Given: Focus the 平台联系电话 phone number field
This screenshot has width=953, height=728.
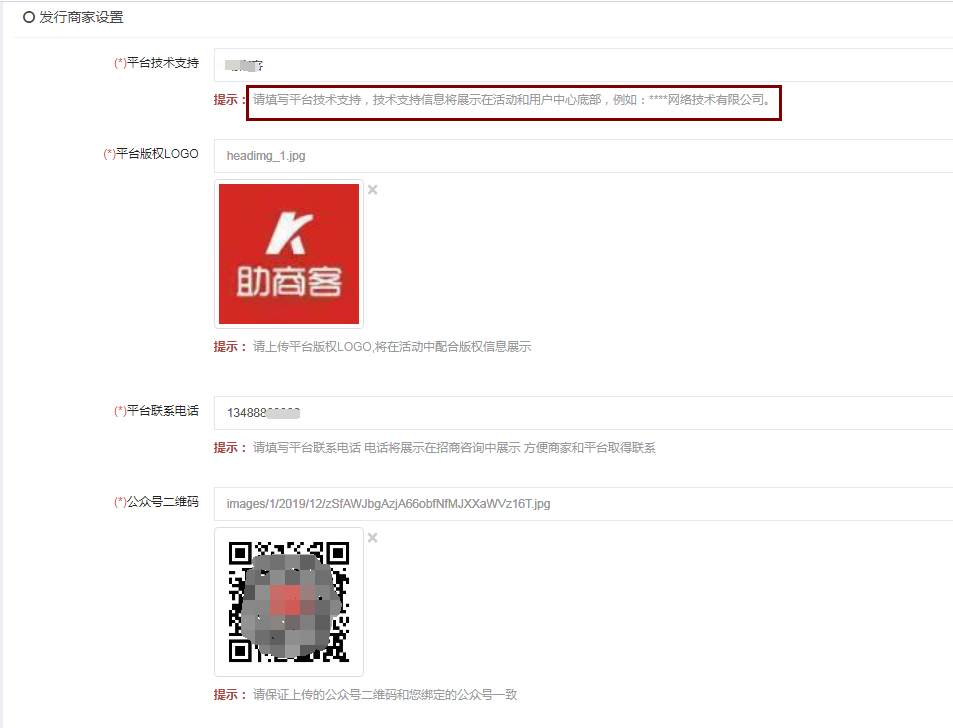Looking at the screenshot, I should click(583, 413).
